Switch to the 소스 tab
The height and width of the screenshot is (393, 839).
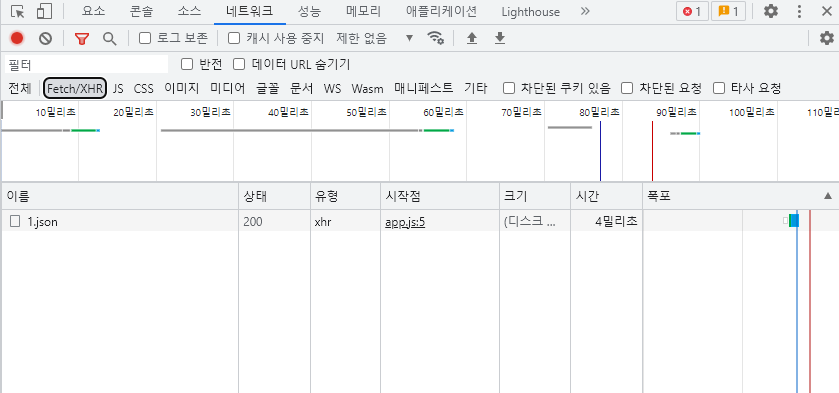(189, 11)
